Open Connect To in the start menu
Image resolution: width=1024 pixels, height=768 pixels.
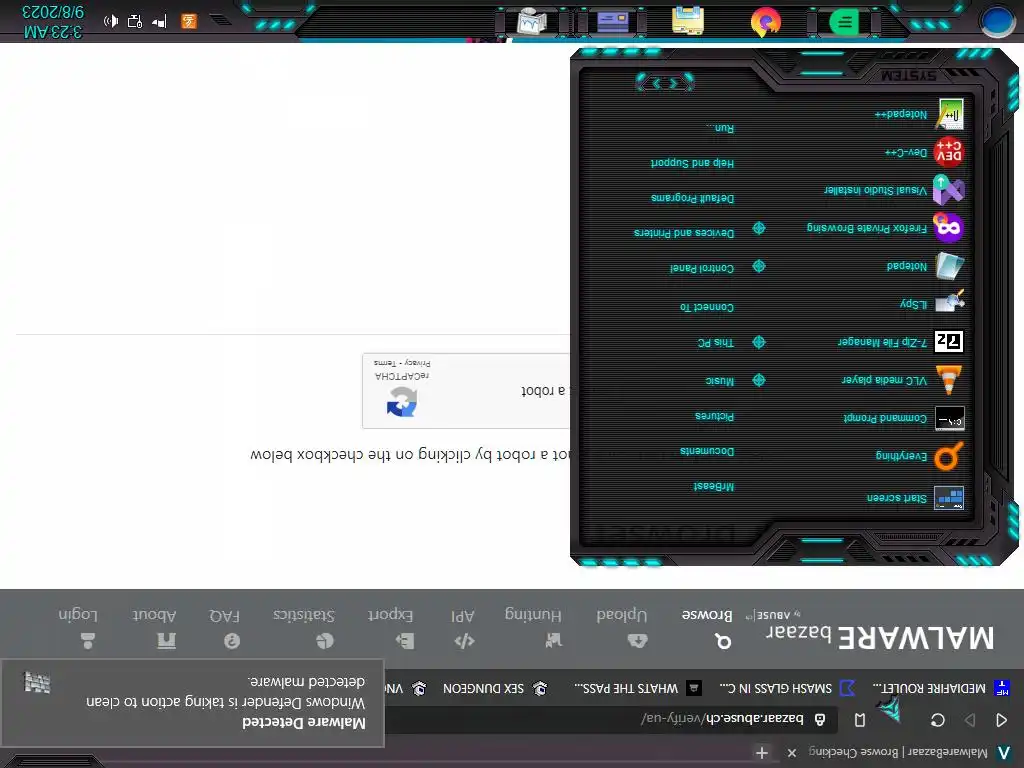707,307
